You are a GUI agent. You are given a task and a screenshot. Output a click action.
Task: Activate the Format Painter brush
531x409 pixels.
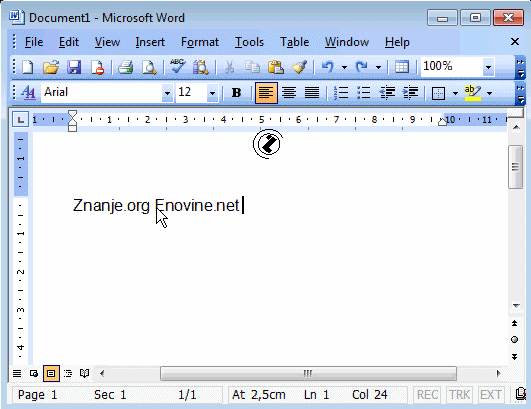click(299, 67)
